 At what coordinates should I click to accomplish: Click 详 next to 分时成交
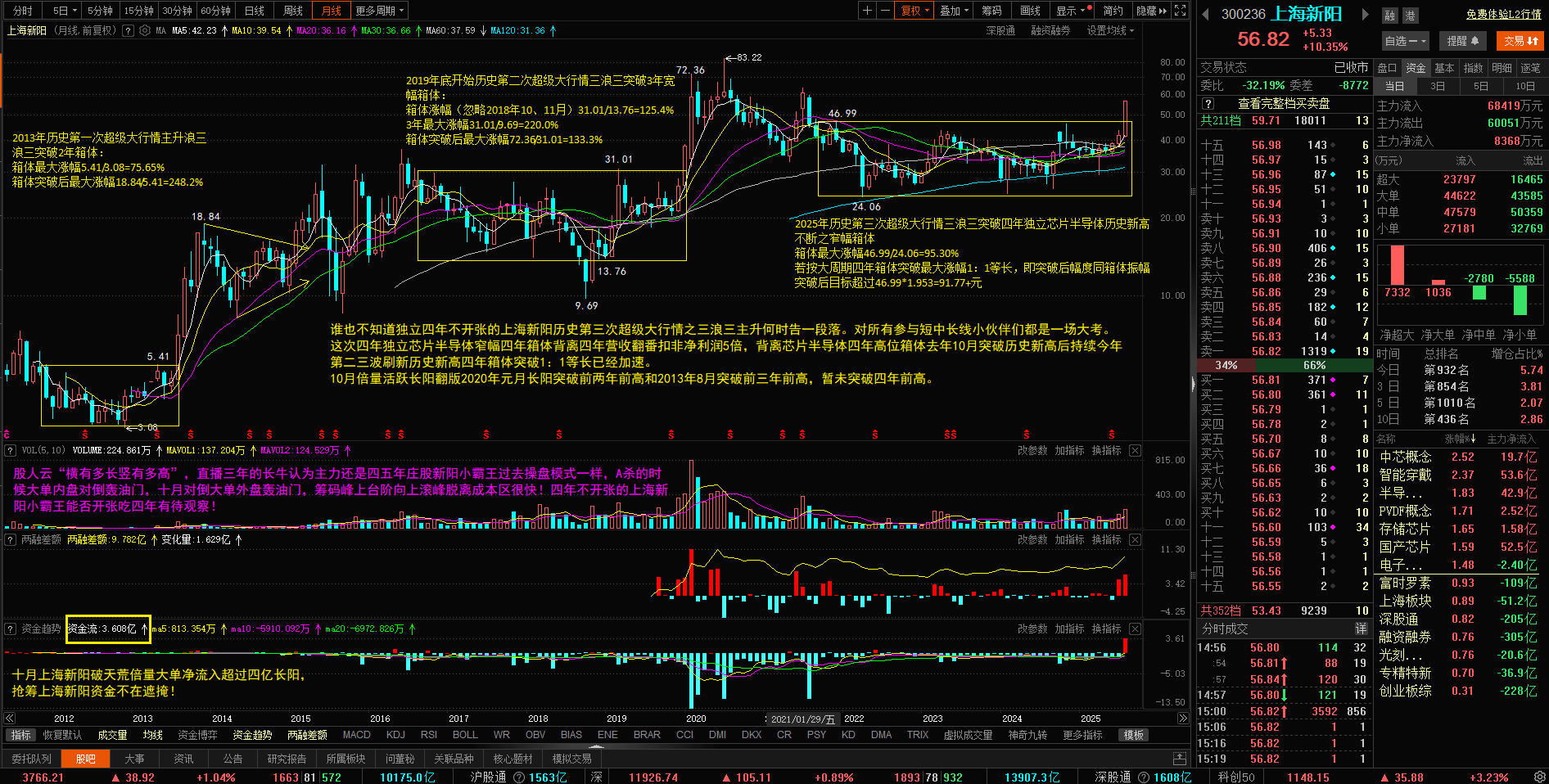click(1361, 629)
